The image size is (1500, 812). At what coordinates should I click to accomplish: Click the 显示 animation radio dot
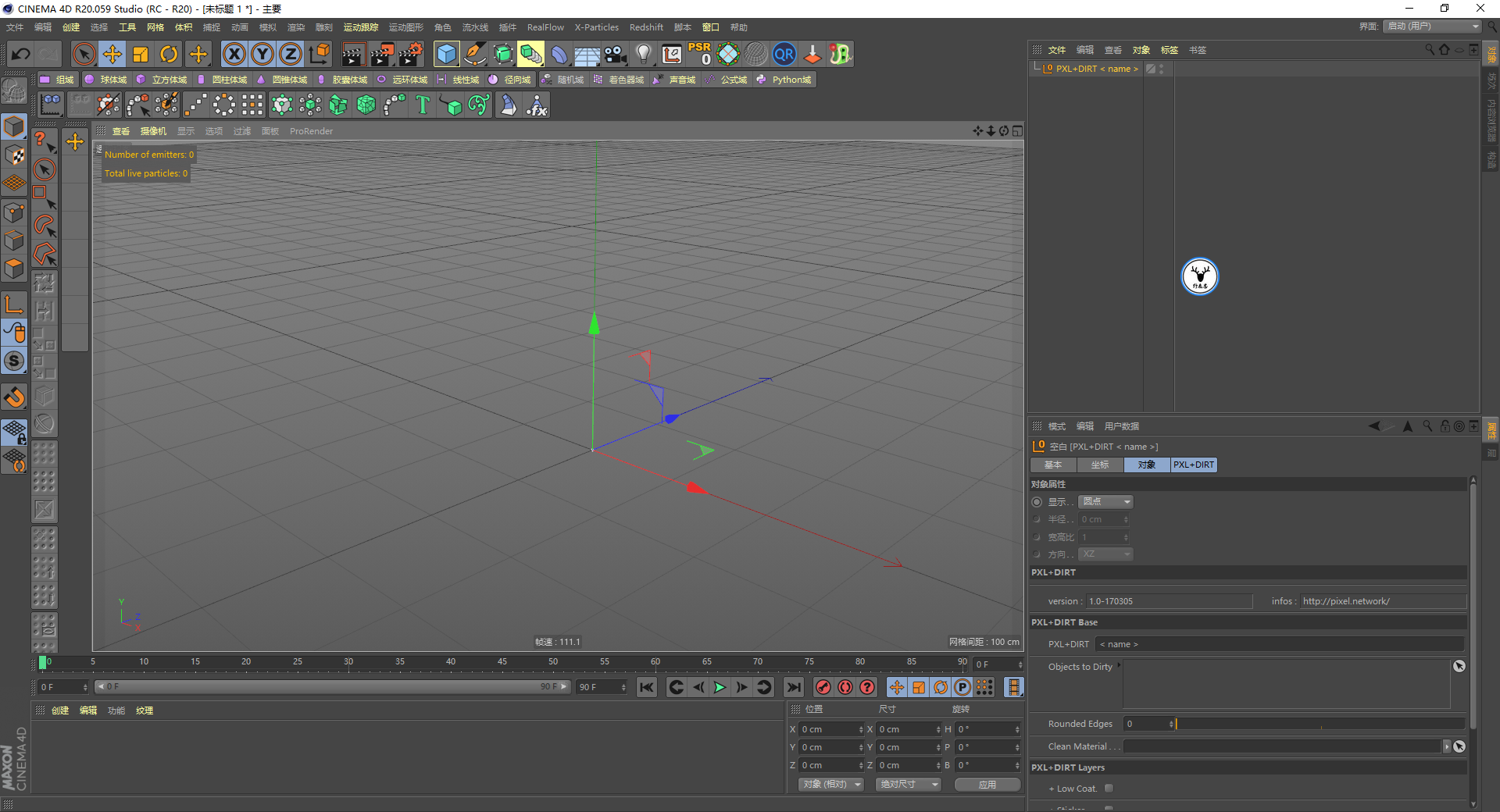pos(1037,502)
